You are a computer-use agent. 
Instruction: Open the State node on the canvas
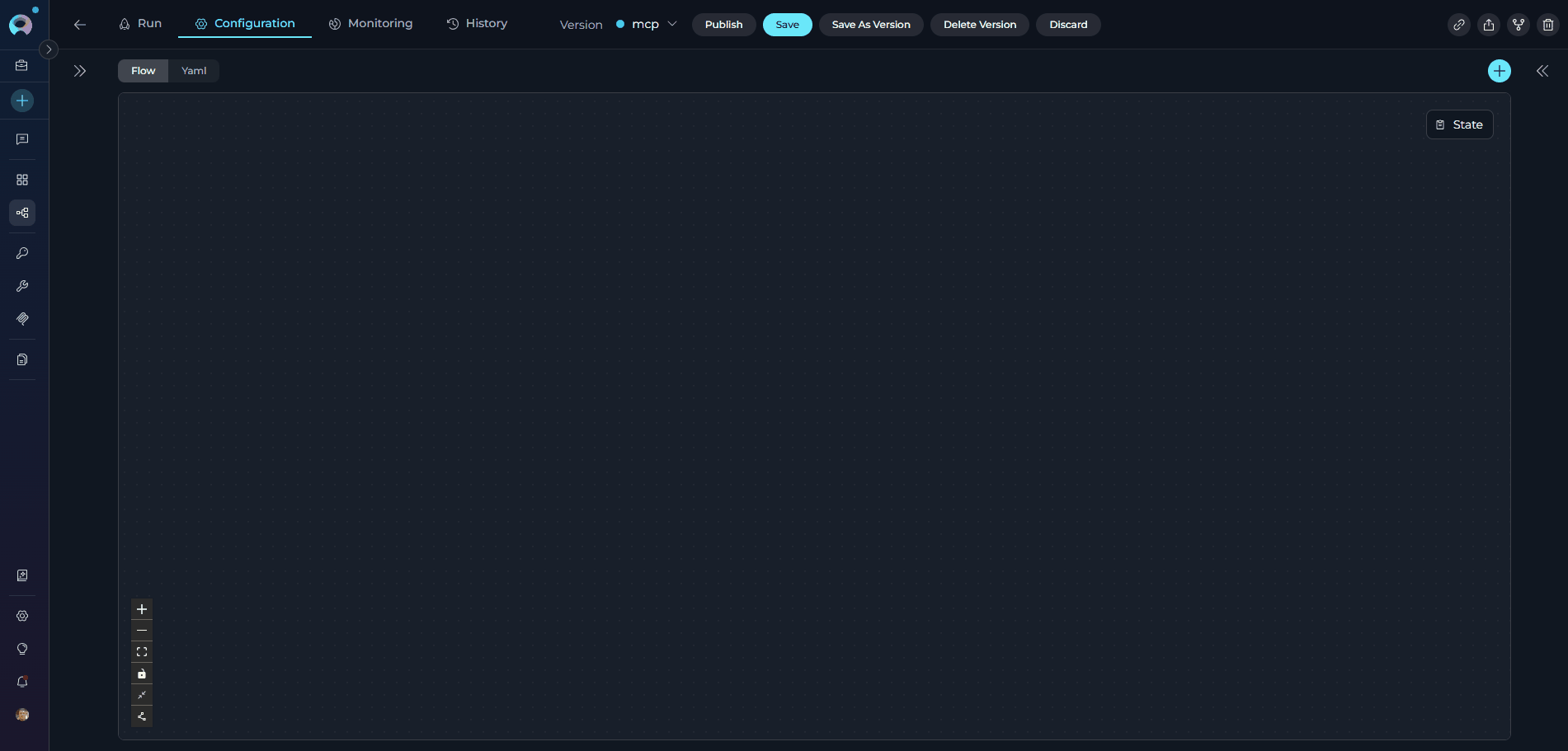(x=1459, y=124)
